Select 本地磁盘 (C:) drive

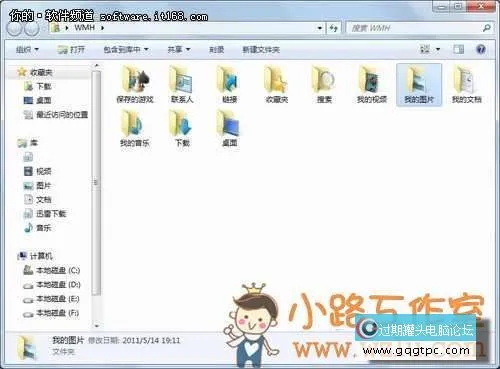pyautogui.click(x=52, y=270)
